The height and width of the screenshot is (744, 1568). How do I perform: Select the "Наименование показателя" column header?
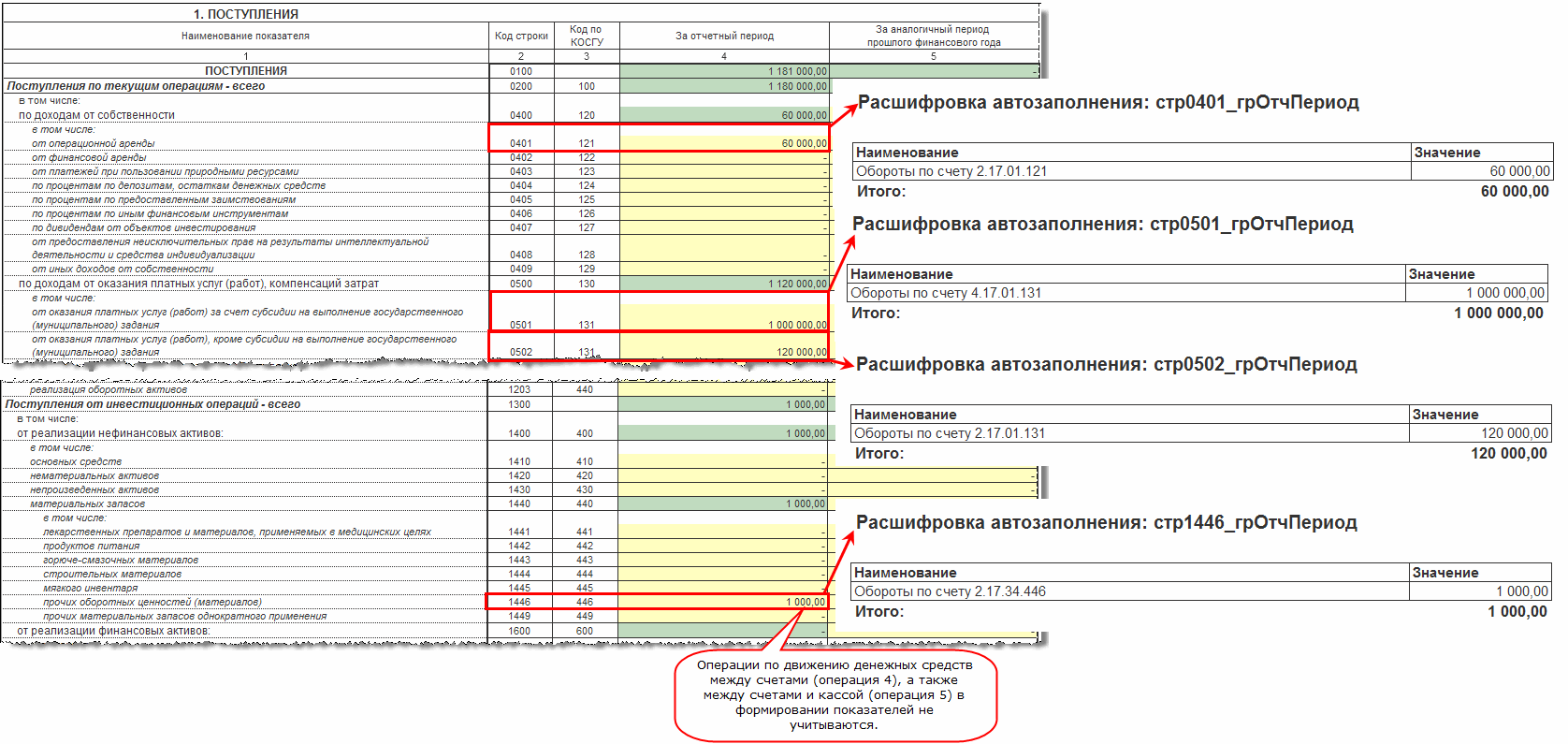[x=245, y=36]
